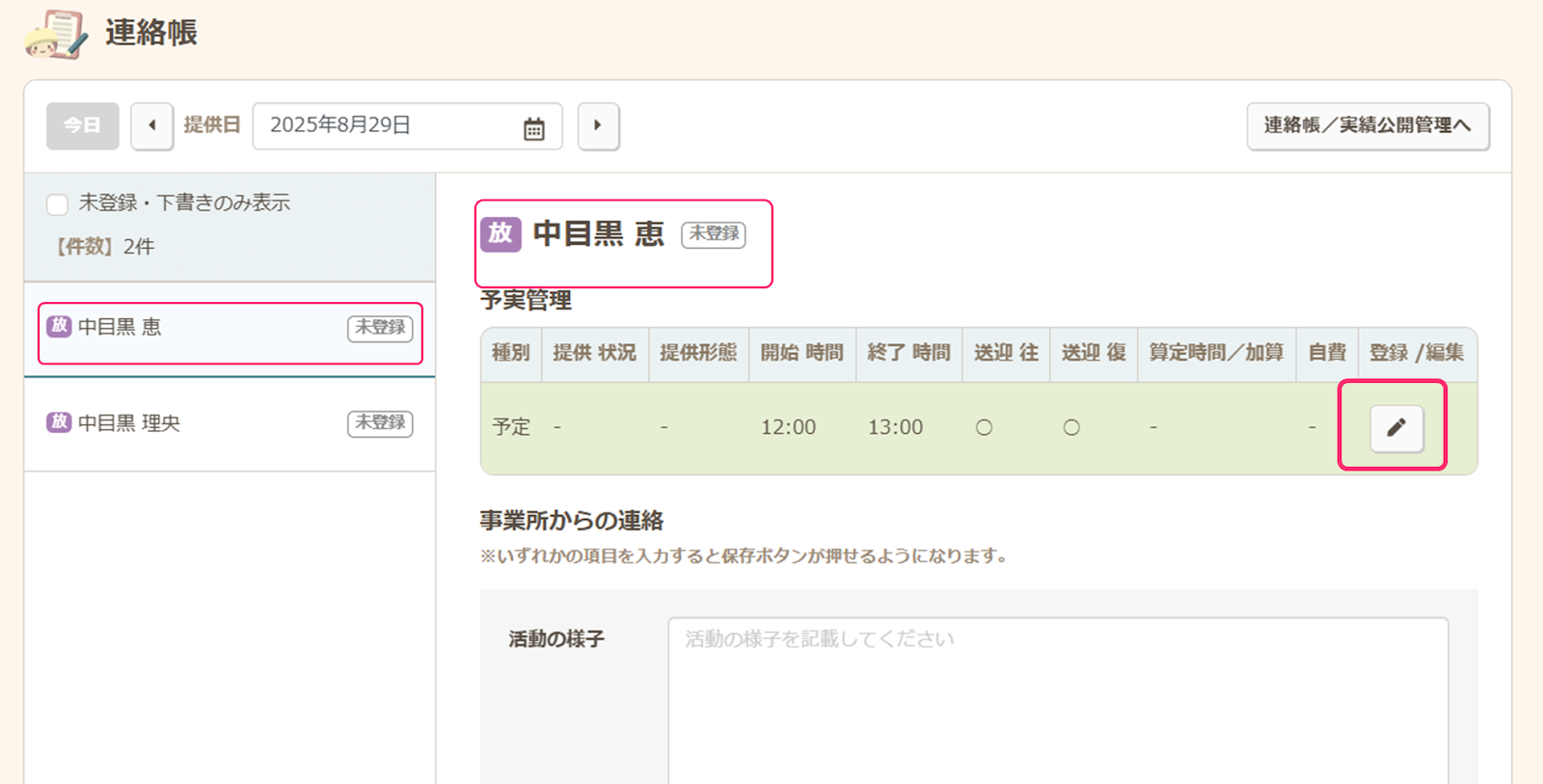
Task: Click 未登録 status badge next to 中目黒 理央
Action: coord(380,423)
